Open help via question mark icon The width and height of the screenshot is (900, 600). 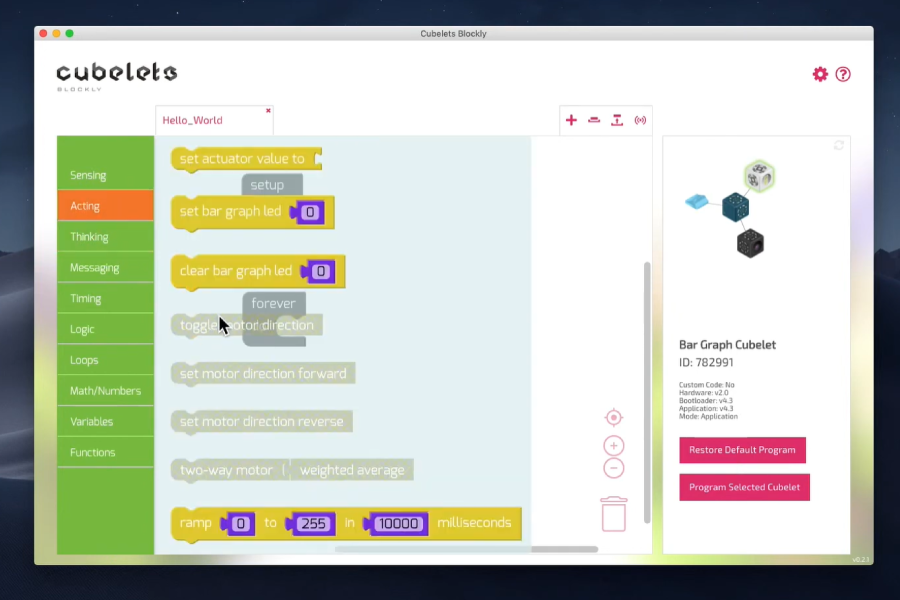coord(843,74)
